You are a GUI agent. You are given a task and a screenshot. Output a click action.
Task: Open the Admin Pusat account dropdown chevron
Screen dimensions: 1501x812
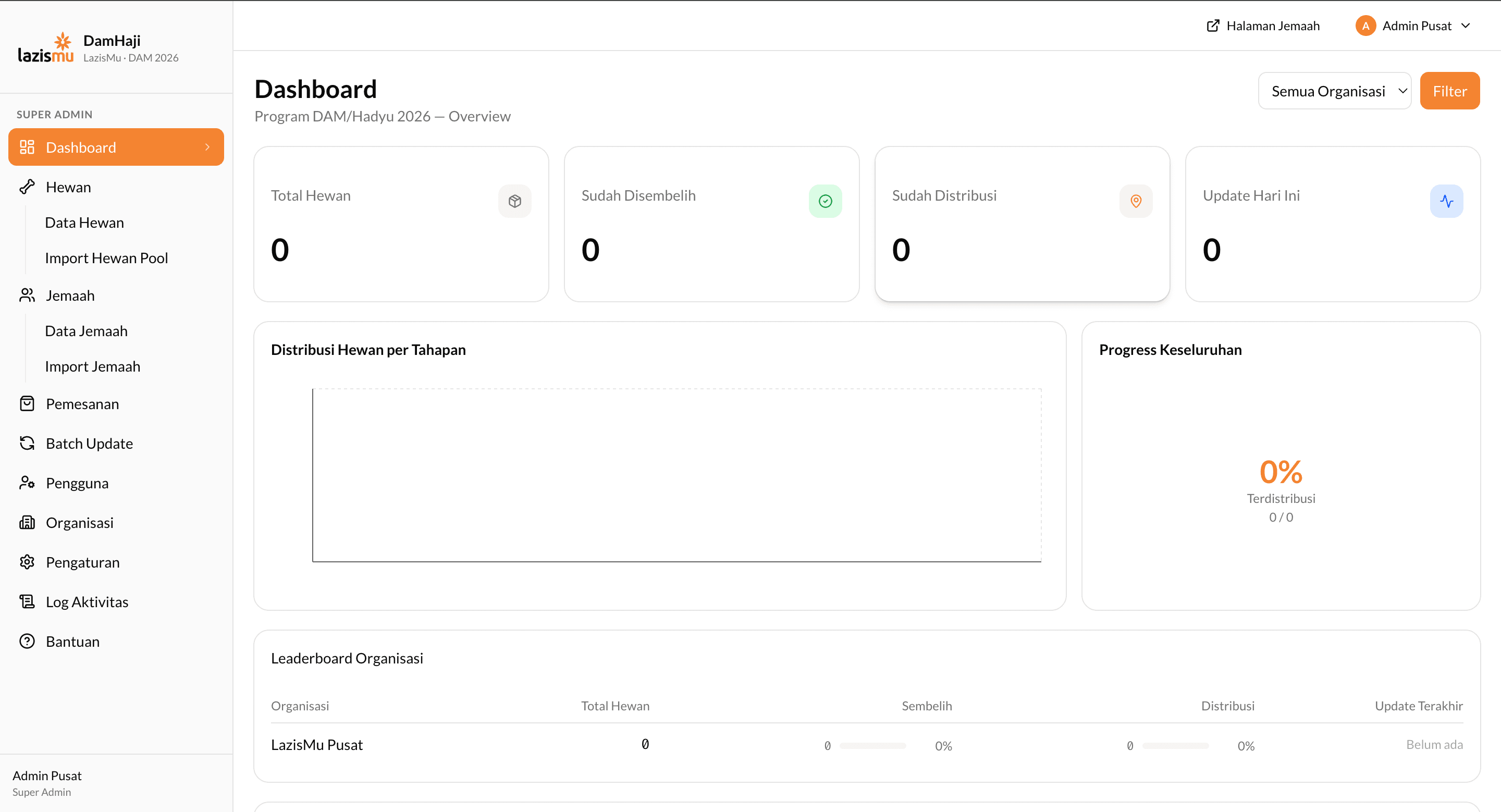click(x=1466, y=26)
